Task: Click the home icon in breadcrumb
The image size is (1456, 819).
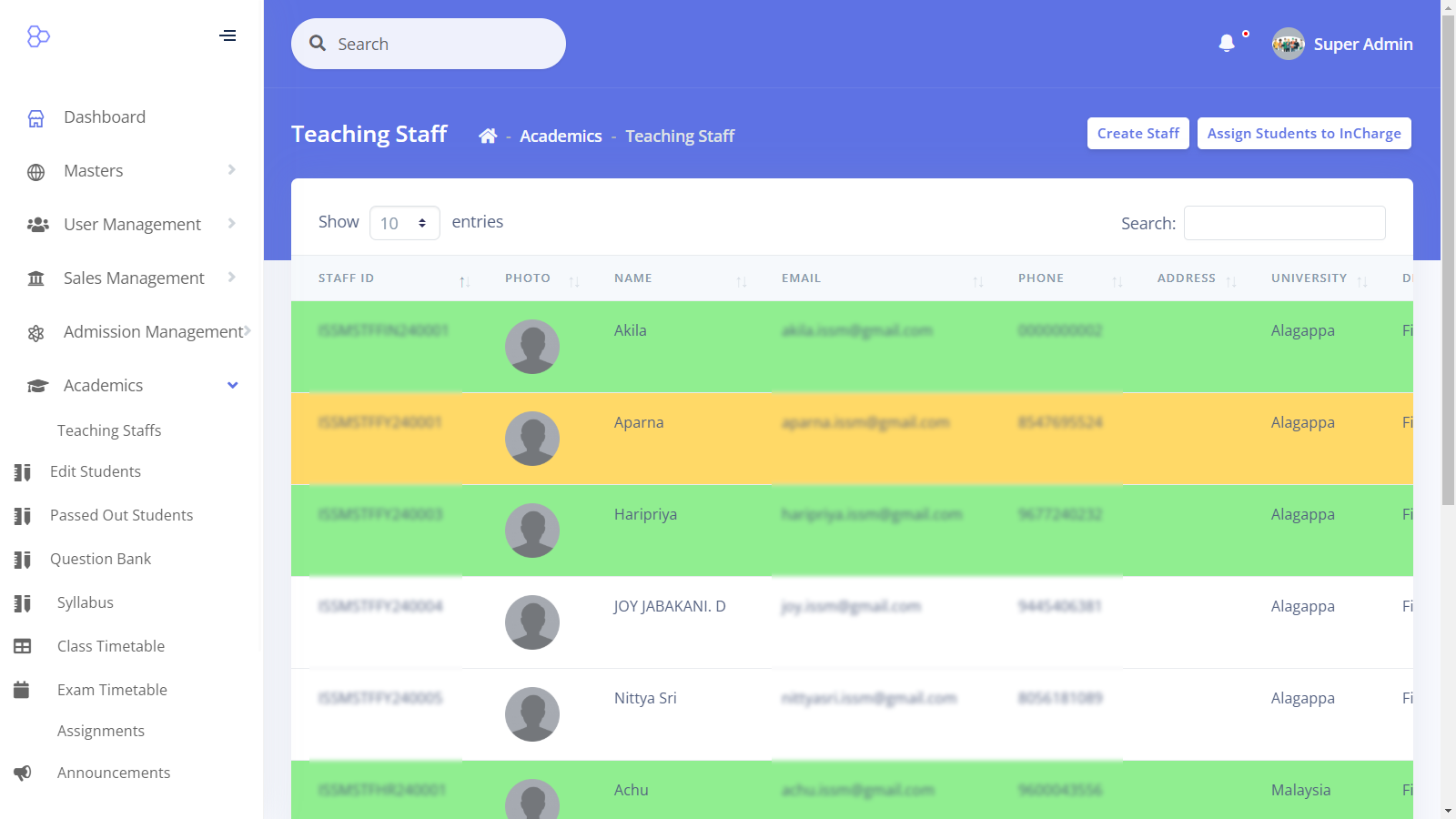Action: [x=488, y=136]
